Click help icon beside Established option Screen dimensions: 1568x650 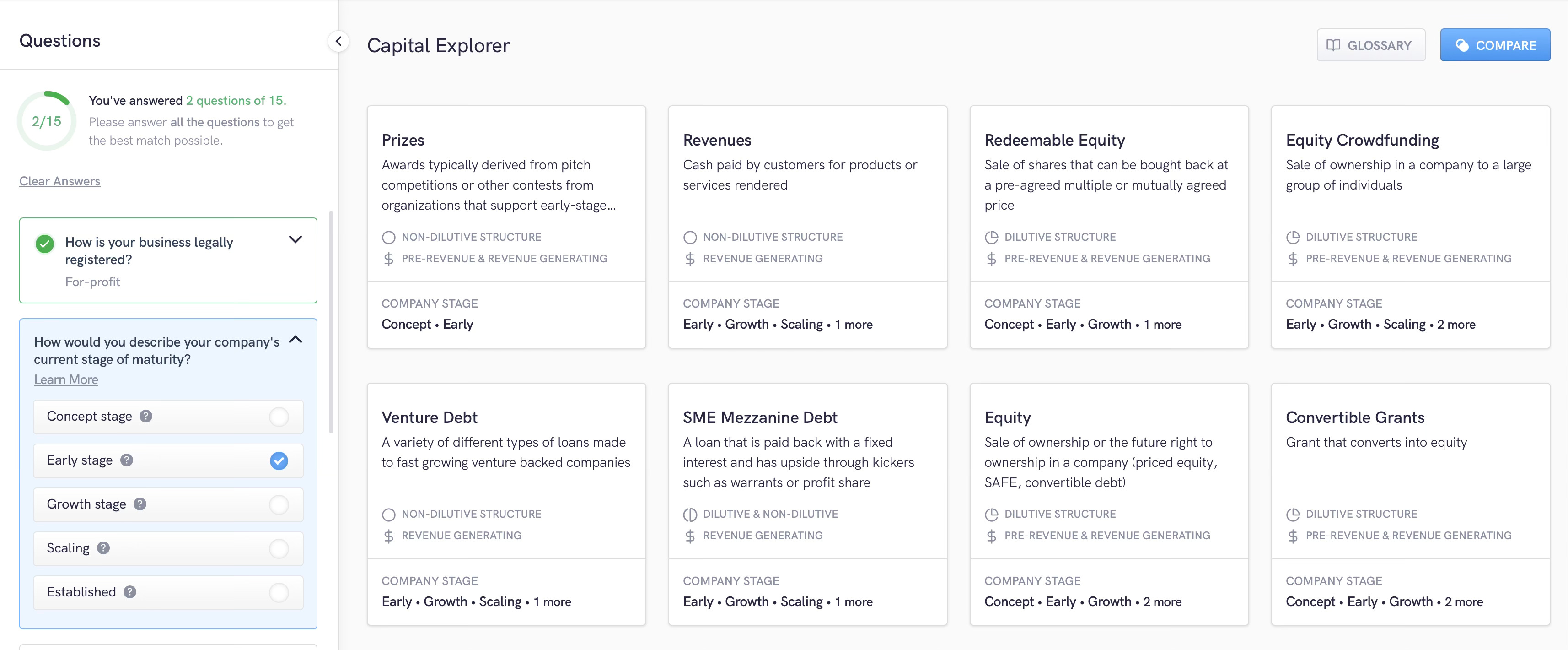coord(129,591)
